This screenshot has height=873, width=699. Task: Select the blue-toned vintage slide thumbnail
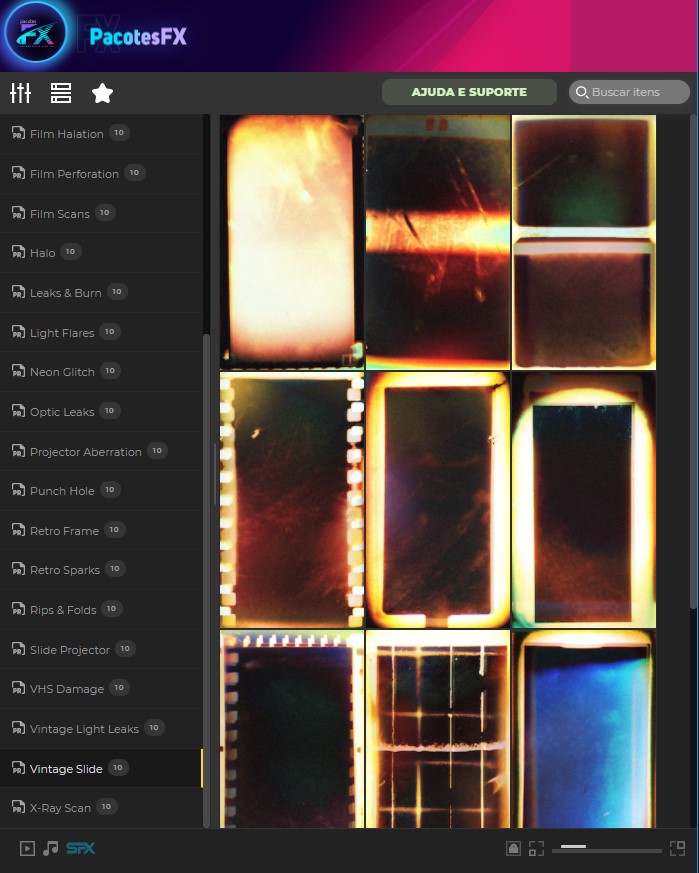[x=583, y=730]
